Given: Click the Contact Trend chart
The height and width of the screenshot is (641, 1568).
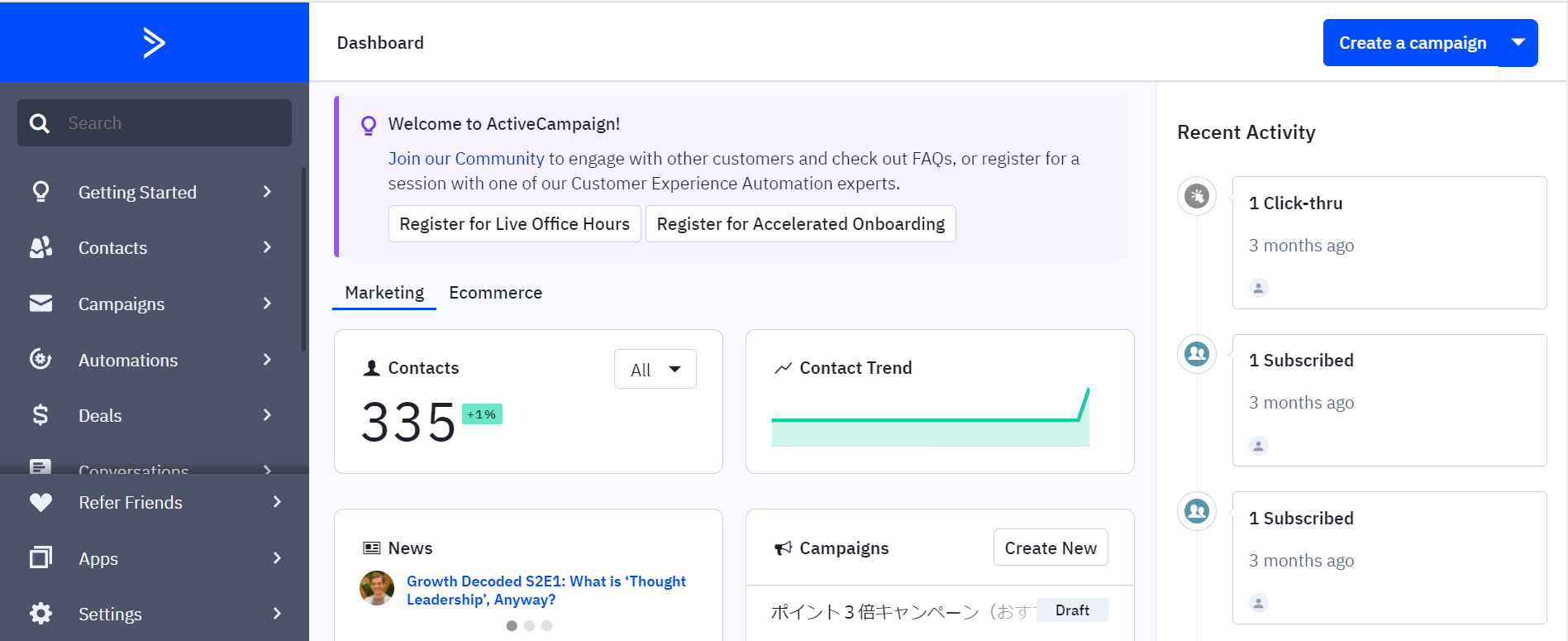Looking at the screenshot, I should (931, 417).
